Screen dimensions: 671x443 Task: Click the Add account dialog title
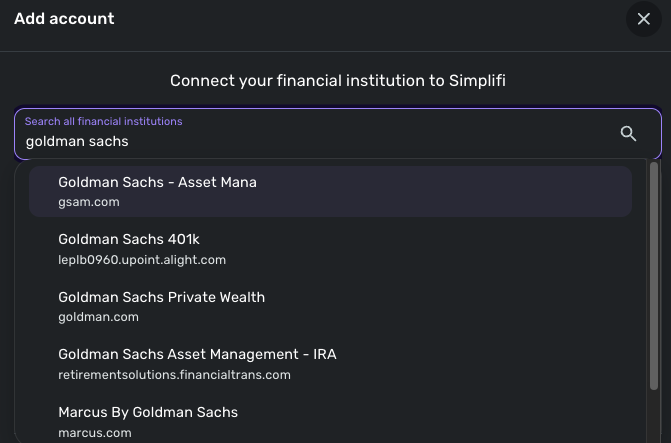point(64,19)
